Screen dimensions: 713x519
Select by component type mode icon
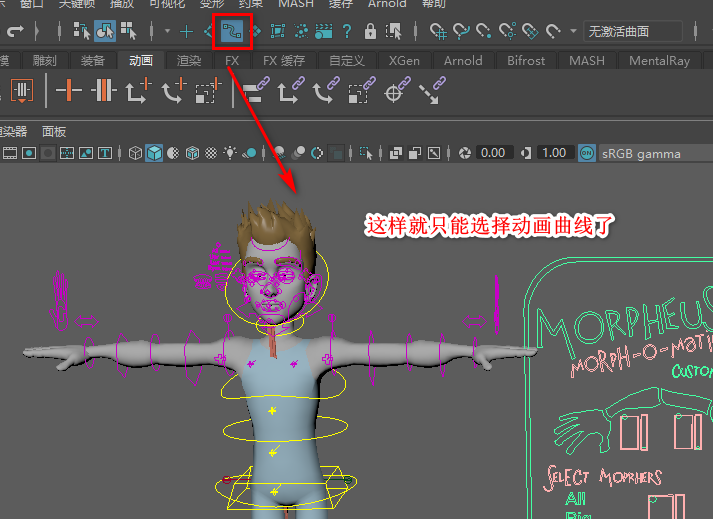tap(129, 31)
